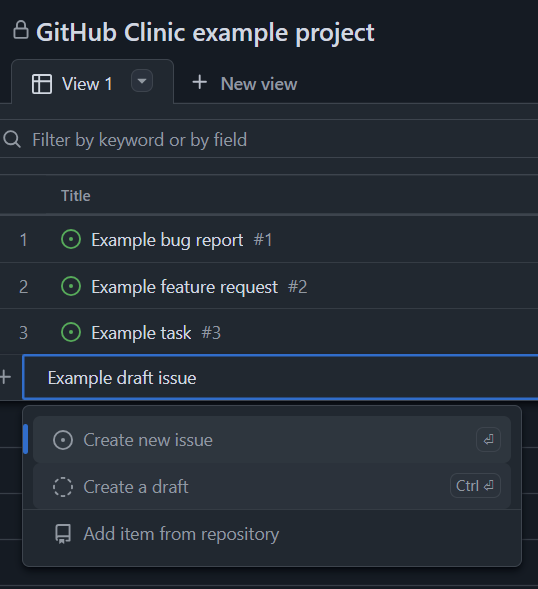
Task: Click the search magnifier icon
Action: click(12, 140)
